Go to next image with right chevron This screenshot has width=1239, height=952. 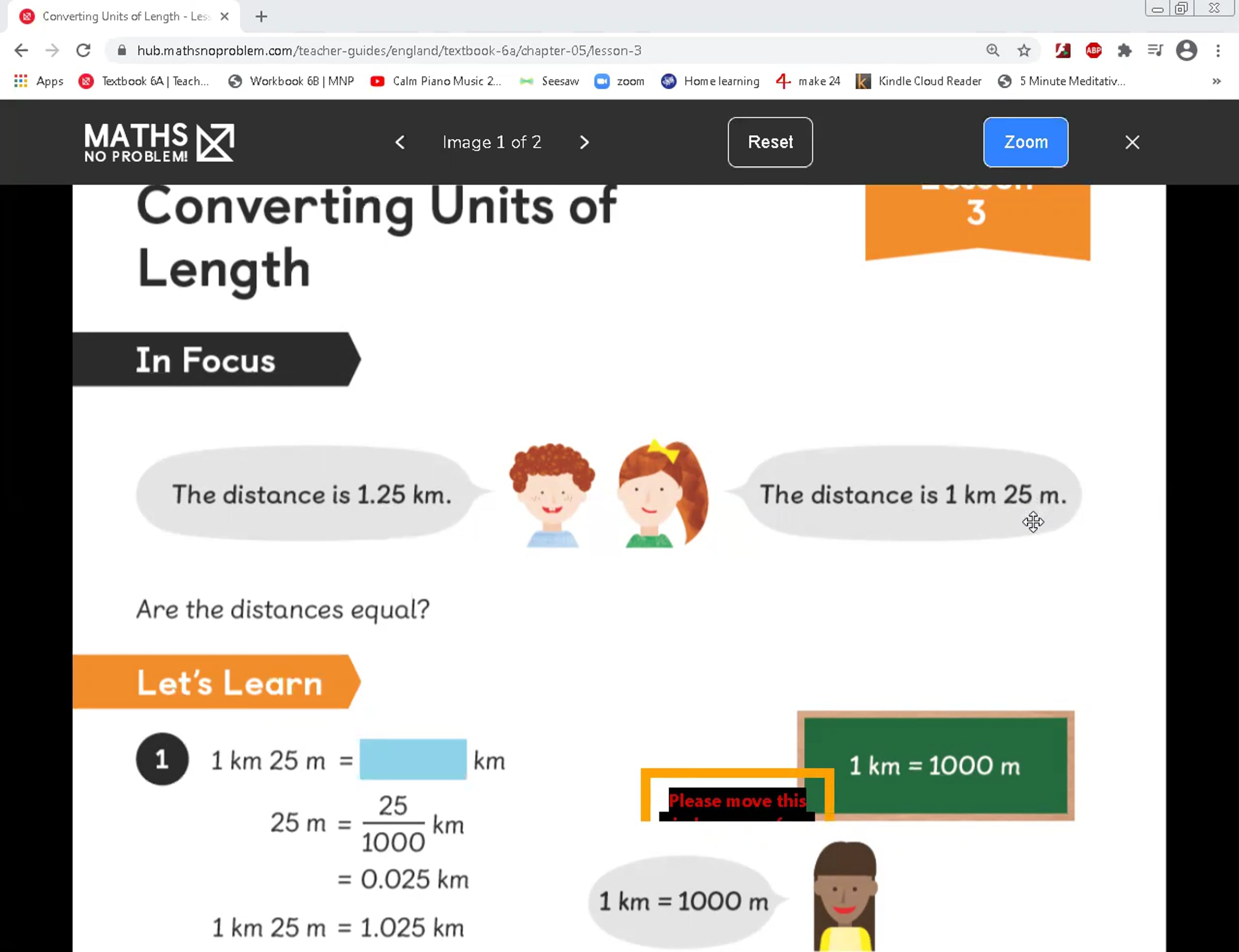pos(584,142)
